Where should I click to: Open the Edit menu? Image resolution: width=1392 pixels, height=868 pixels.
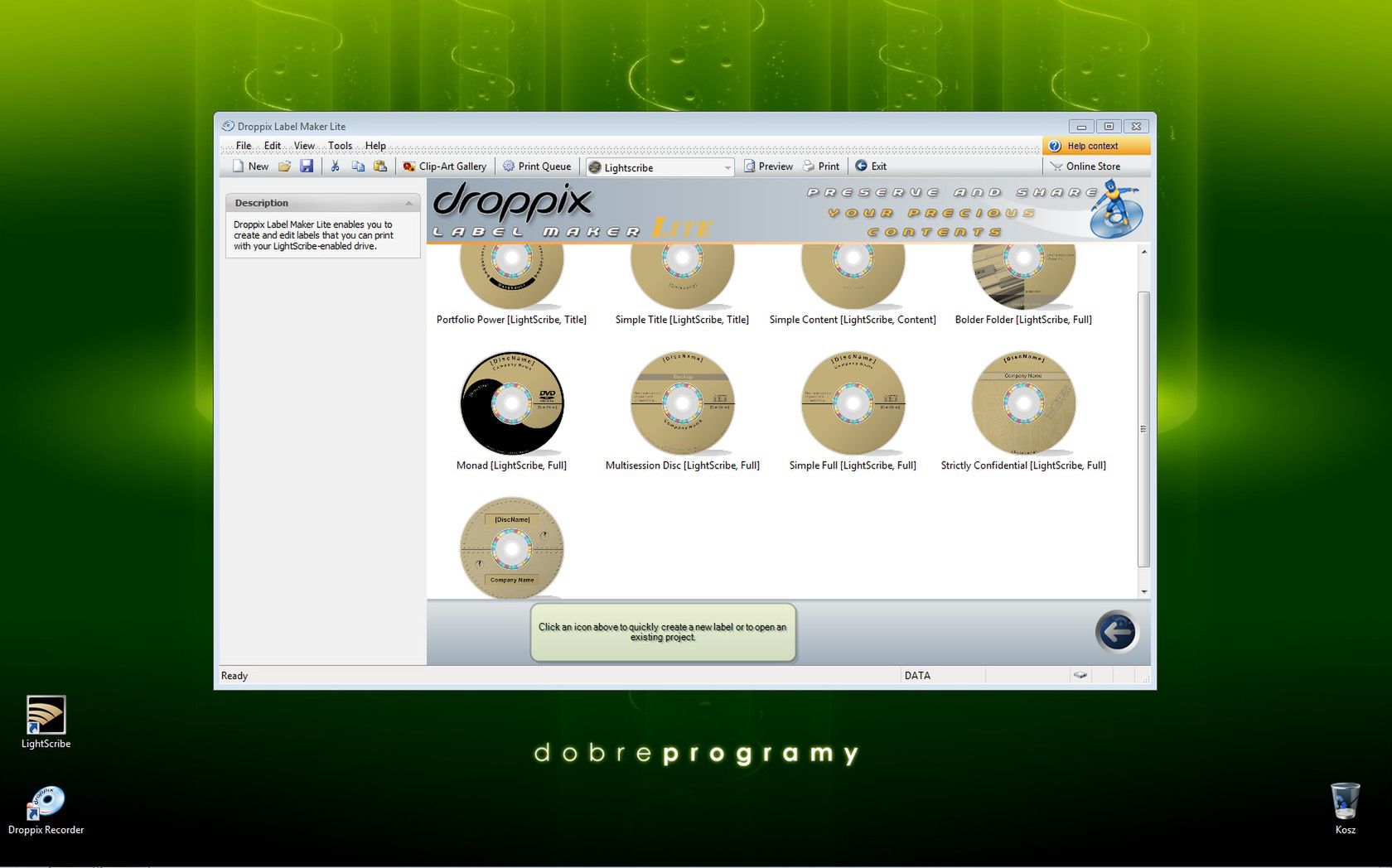[x=273, y=146]
